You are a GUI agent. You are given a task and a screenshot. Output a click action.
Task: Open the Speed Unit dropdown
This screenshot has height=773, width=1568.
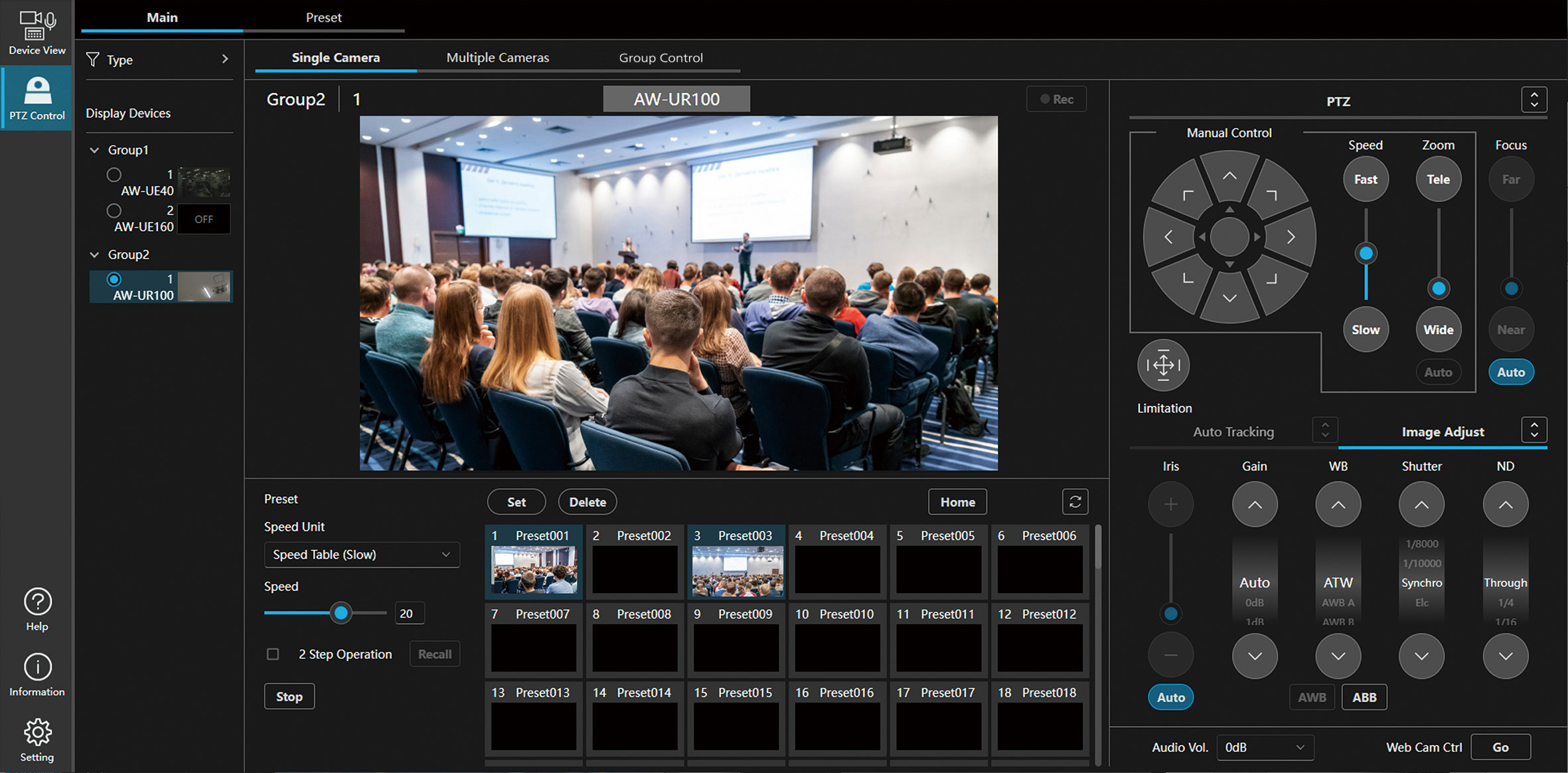[361, 555]
